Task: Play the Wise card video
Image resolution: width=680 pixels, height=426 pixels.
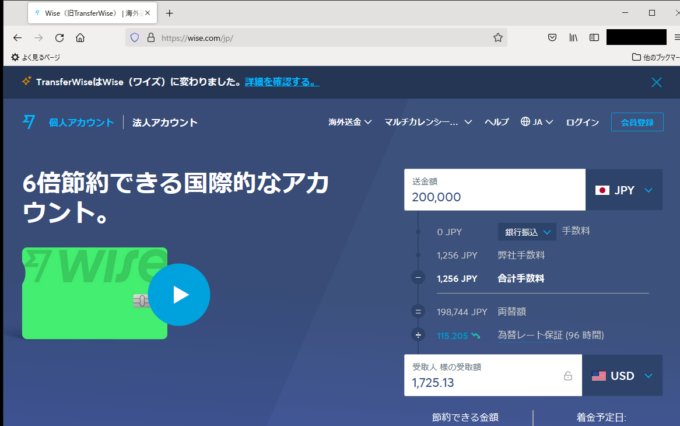Action: click(179, 295)
